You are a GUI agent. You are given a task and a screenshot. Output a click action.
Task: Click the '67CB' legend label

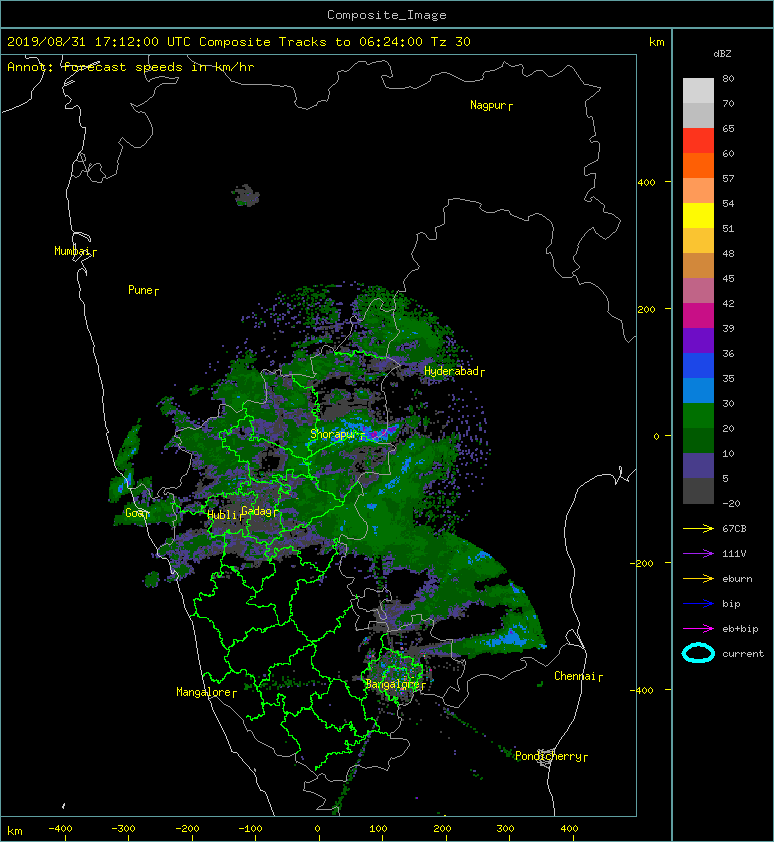734,528
